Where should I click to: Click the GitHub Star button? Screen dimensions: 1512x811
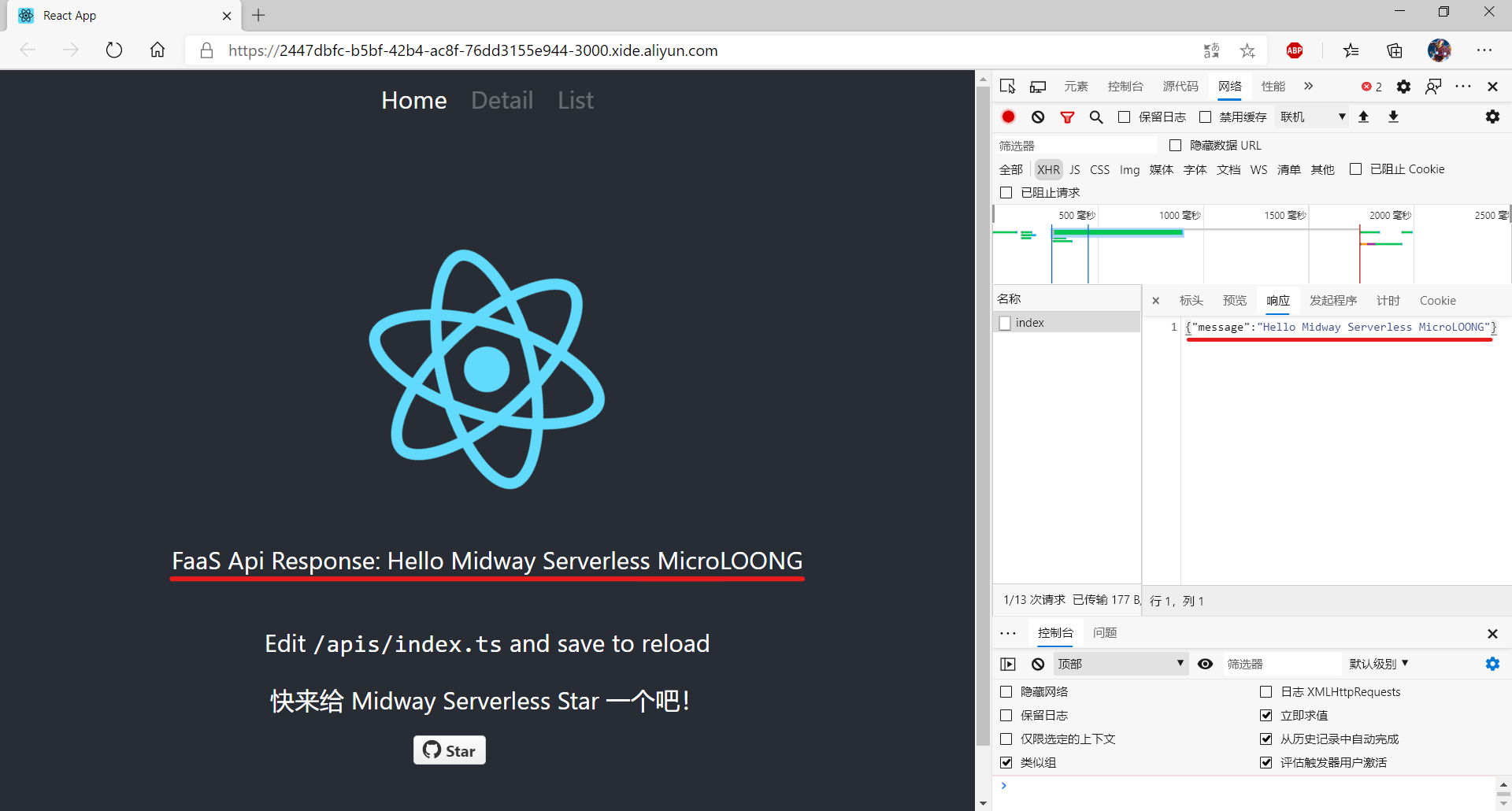click(x=449, y=750)
